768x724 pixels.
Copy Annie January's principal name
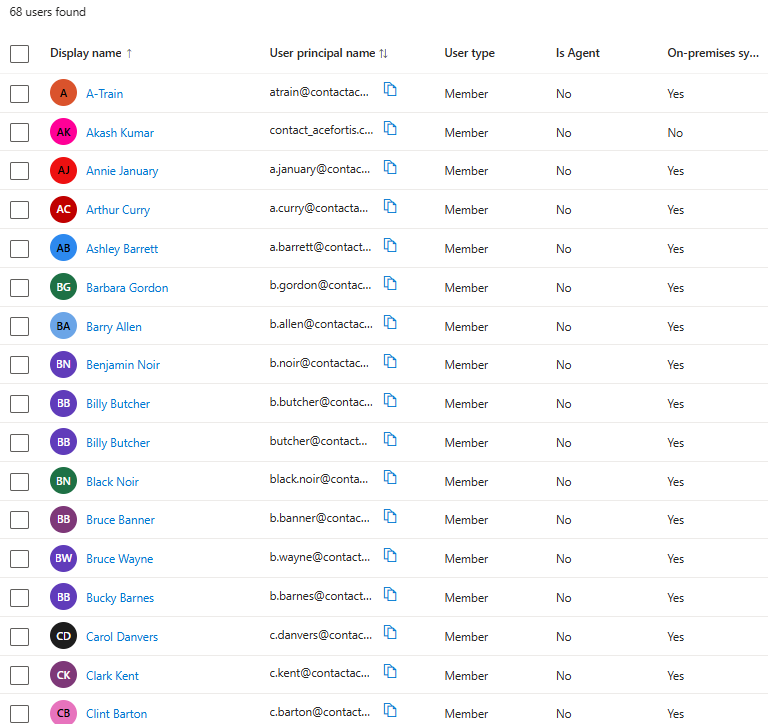(x=390, y=168)
